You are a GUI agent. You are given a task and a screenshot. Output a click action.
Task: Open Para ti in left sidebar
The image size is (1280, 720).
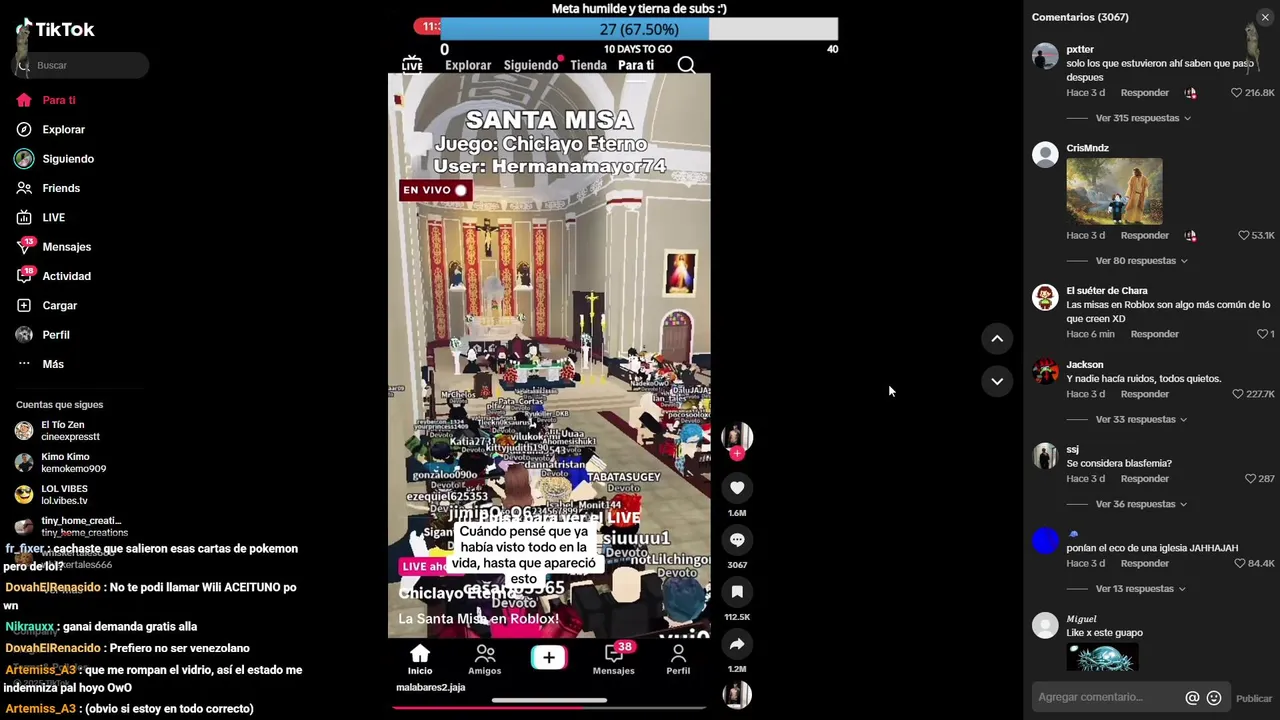coord(59,100)
